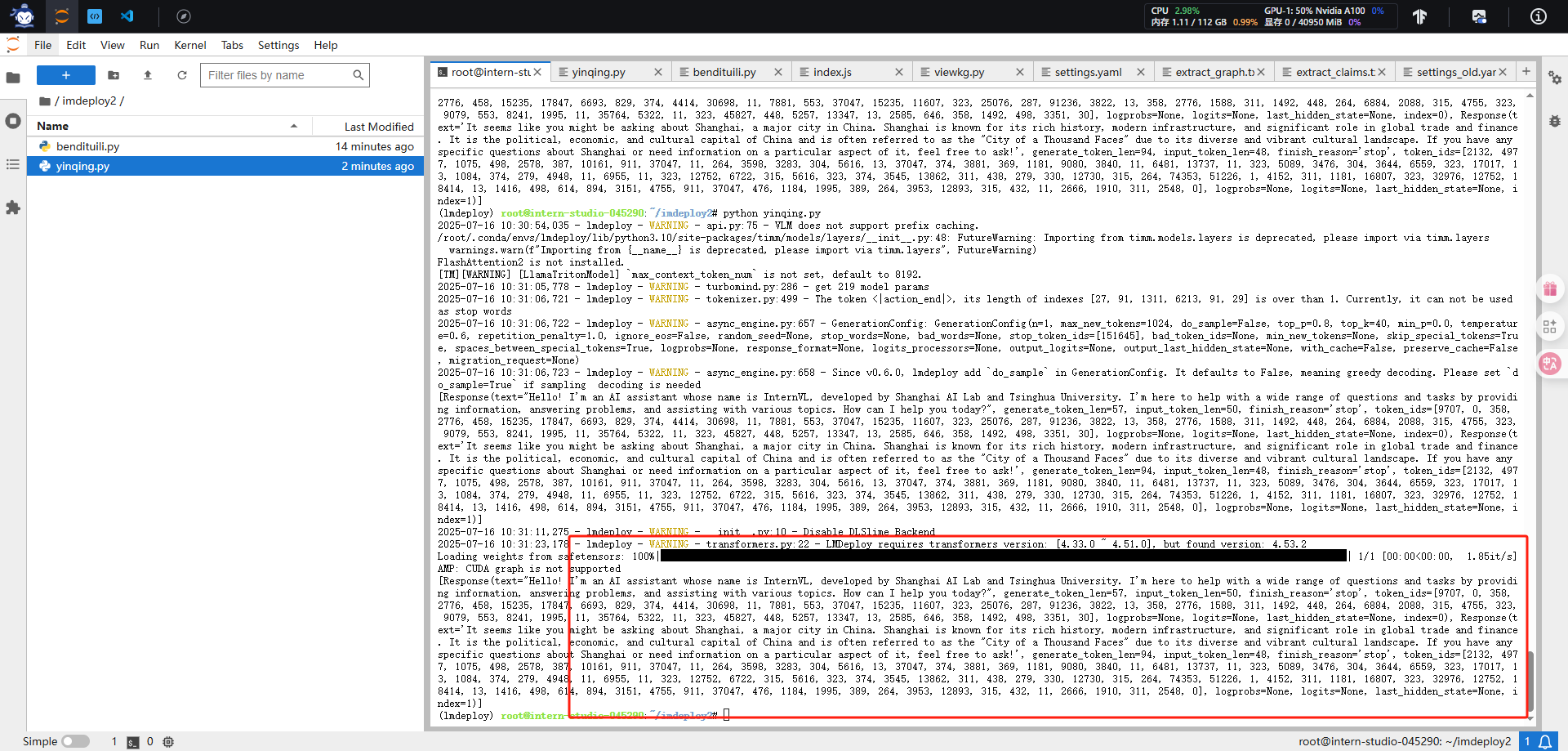Open the Tabs menu

(232, 45)
